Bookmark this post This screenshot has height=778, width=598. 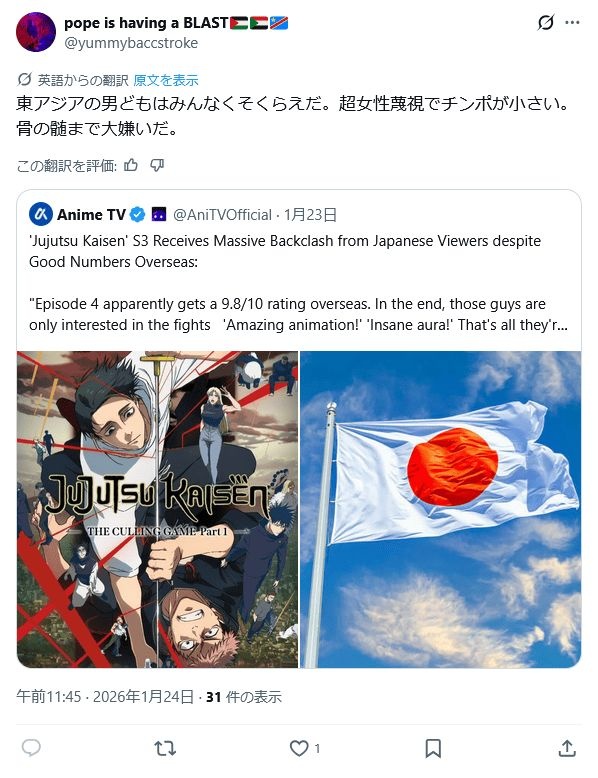click(433, 748)
